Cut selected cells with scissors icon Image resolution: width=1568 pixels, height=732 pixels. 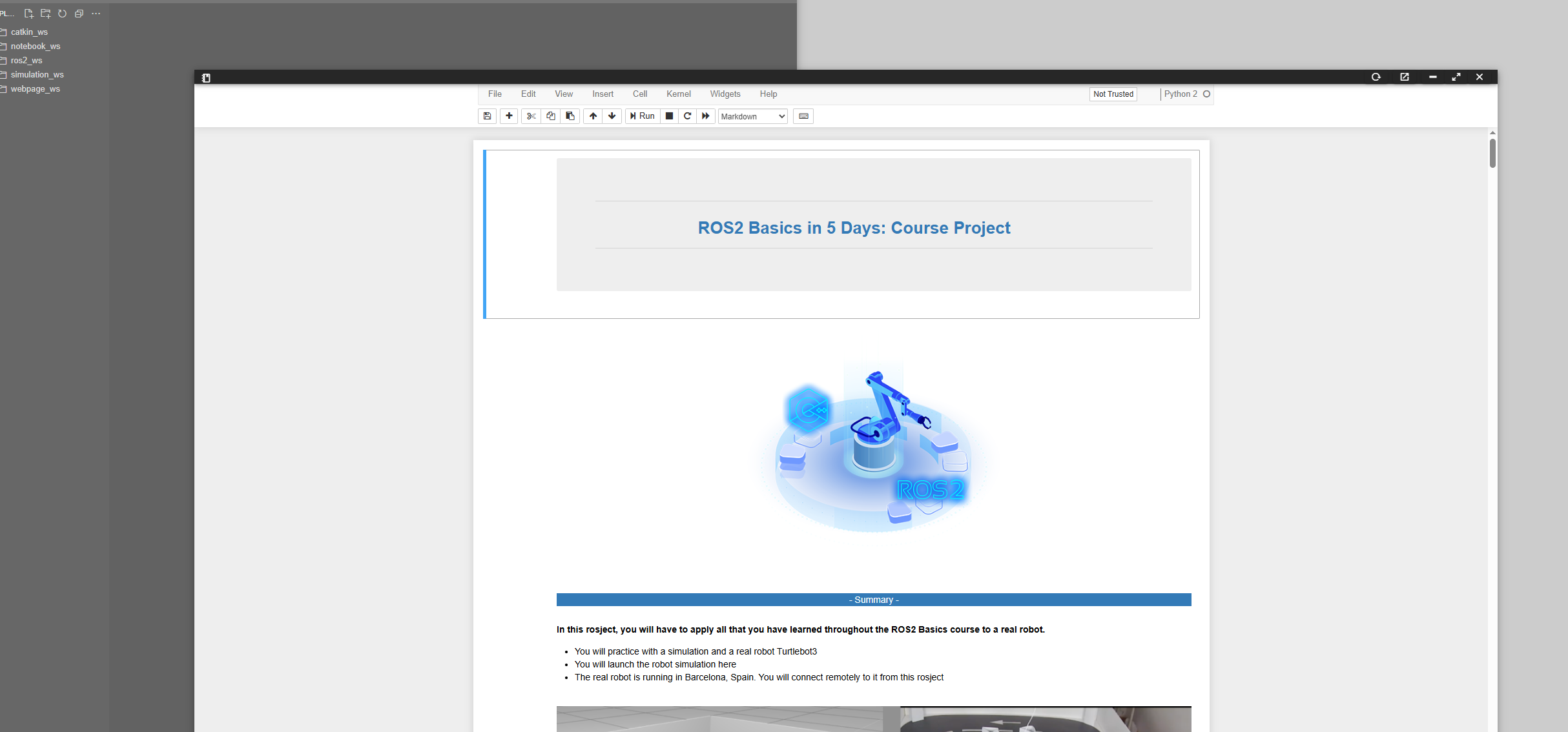click(531, 116)
